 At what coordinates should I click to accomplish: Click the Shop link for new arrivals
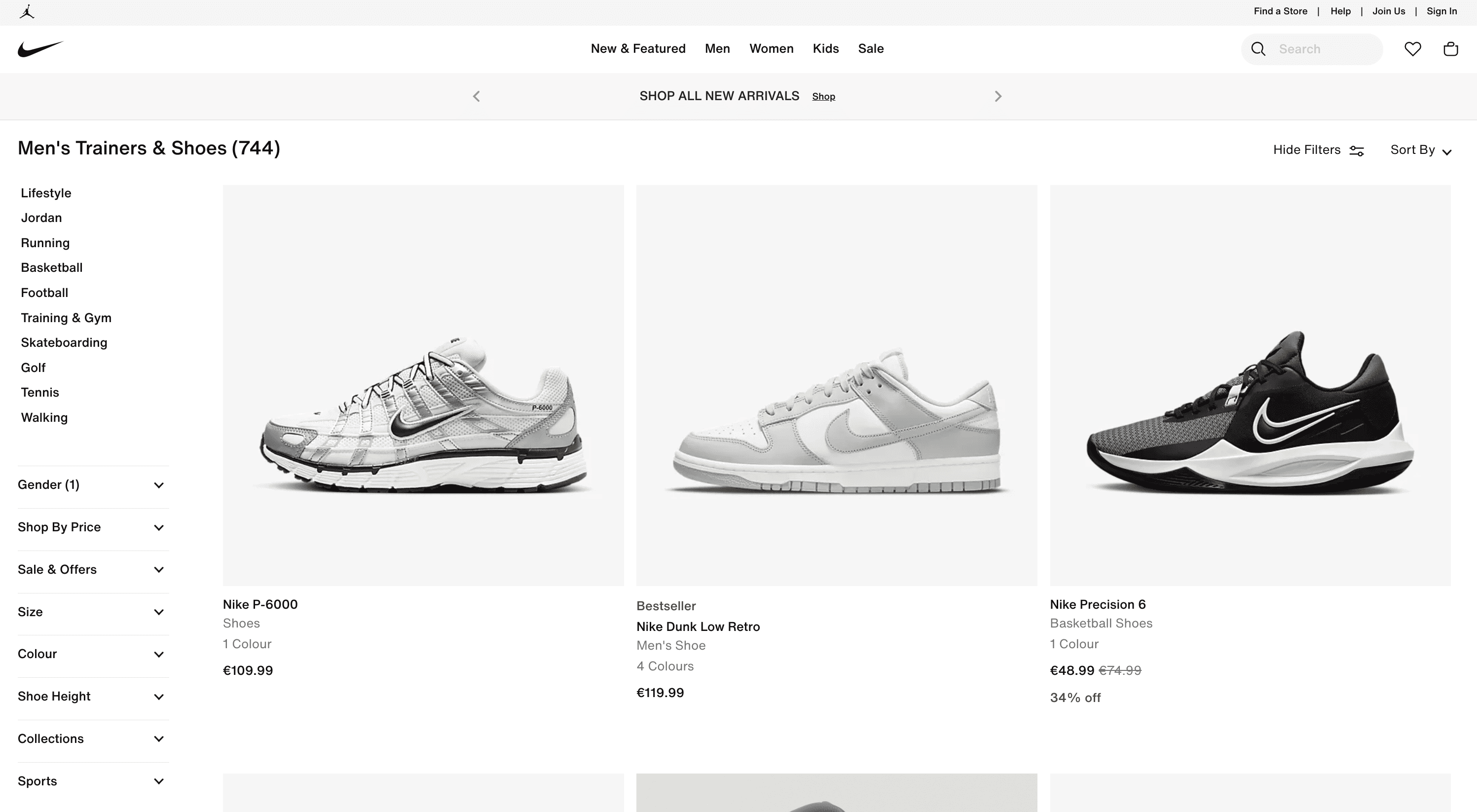(823, 96)
